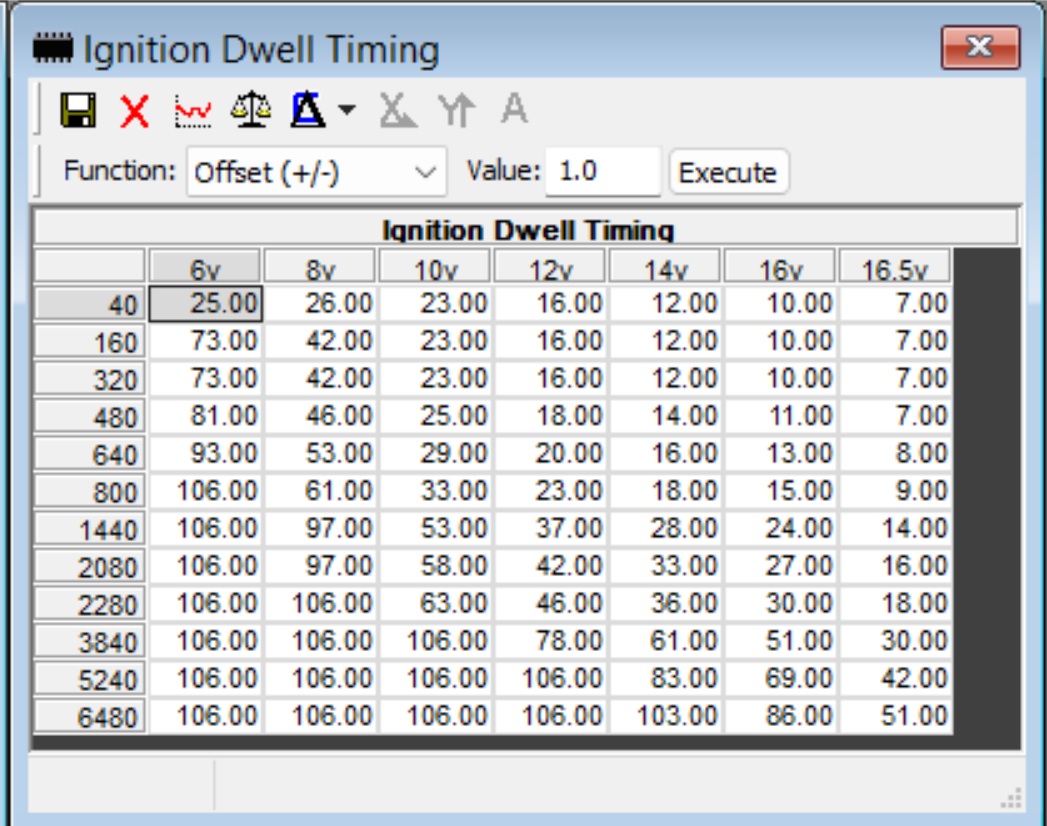This screenshot has width=1047, height=826.
Task: Open the Function dropdown showing Offset (+/-)
Action: point(315,172)
